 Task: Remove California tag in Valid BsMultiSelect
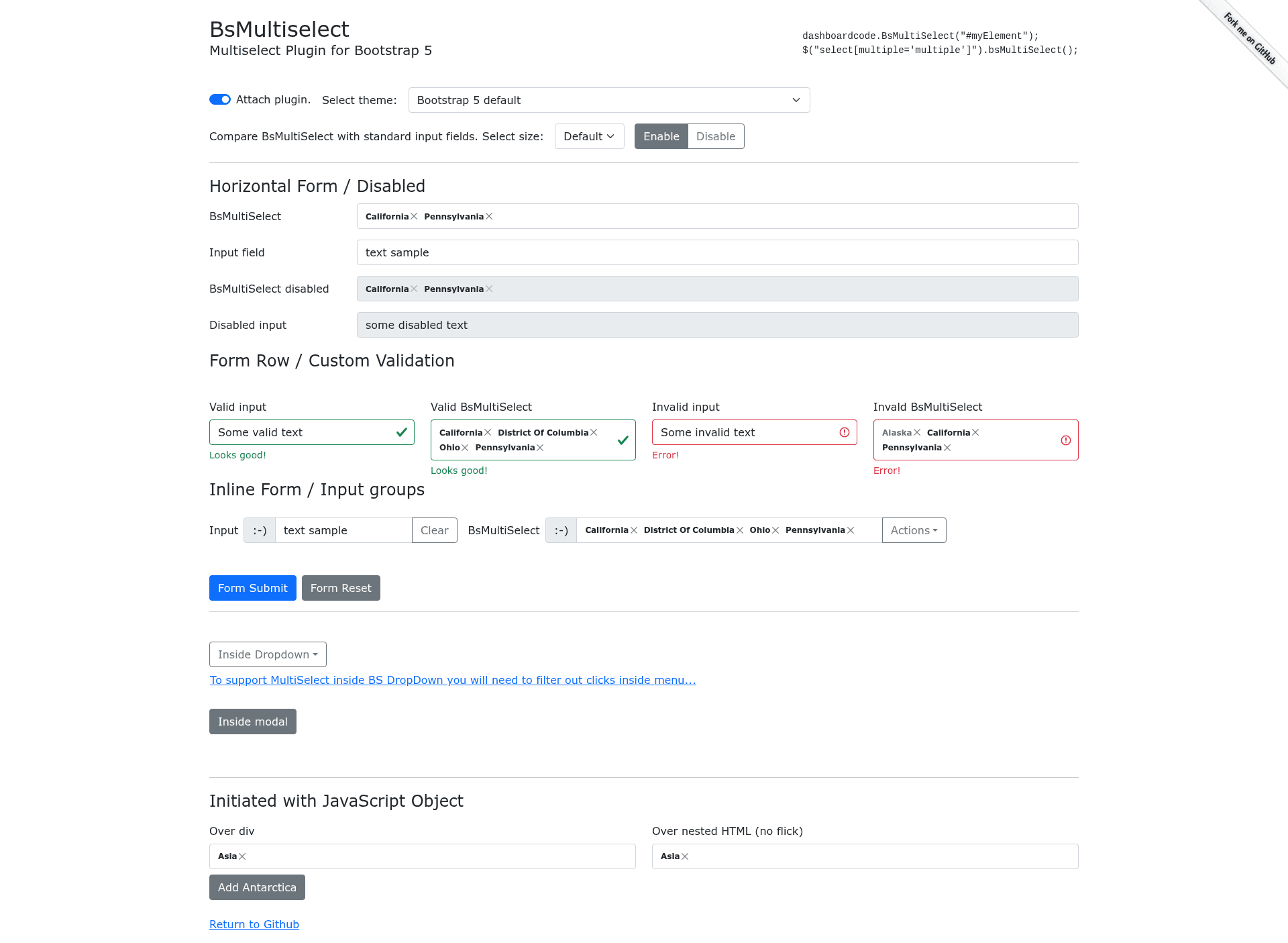pyautogui.click(x=488, y=432)
